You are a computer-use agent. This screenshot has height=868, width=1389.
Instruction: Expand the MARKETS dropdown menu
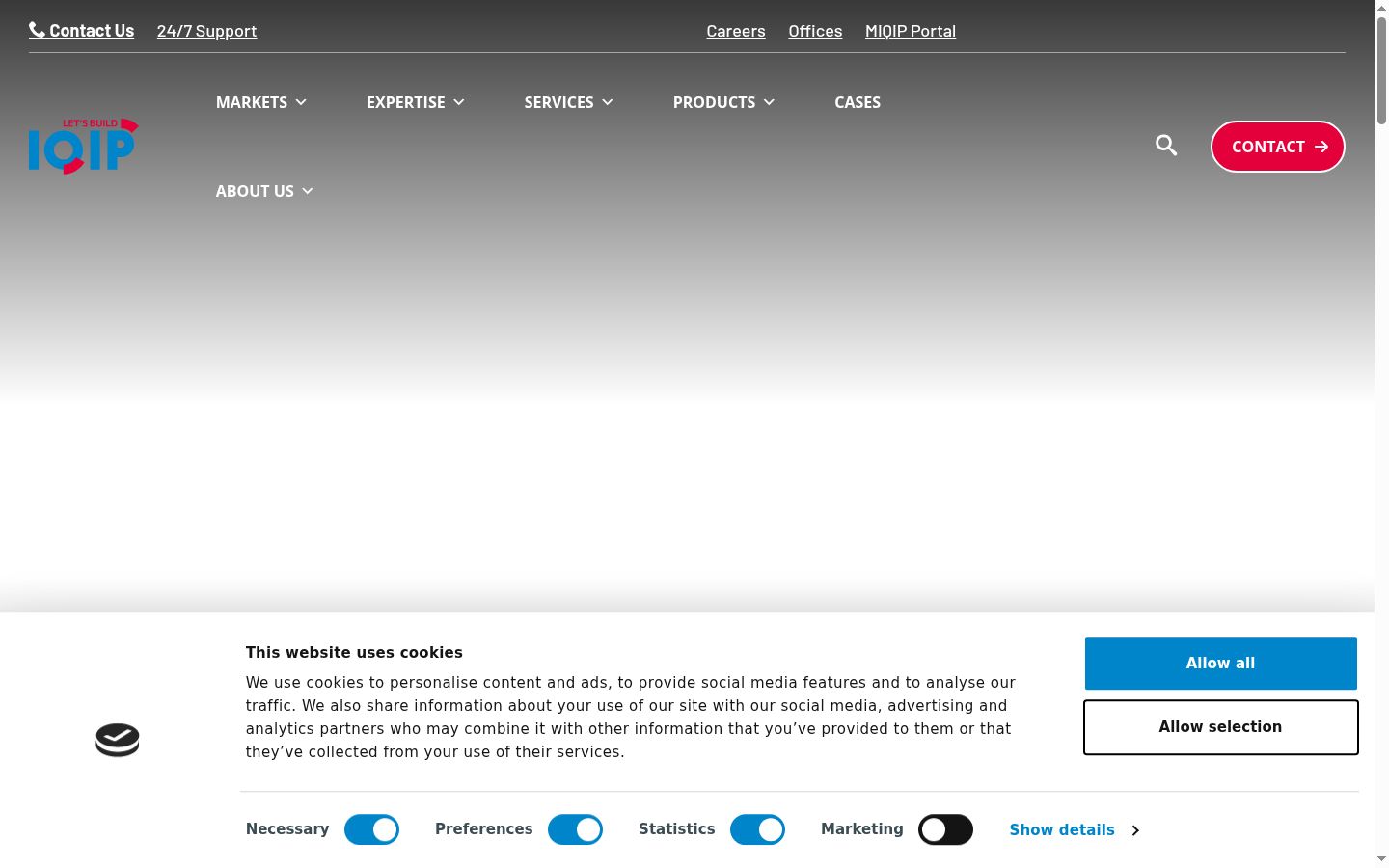click(x=261, y=102)
